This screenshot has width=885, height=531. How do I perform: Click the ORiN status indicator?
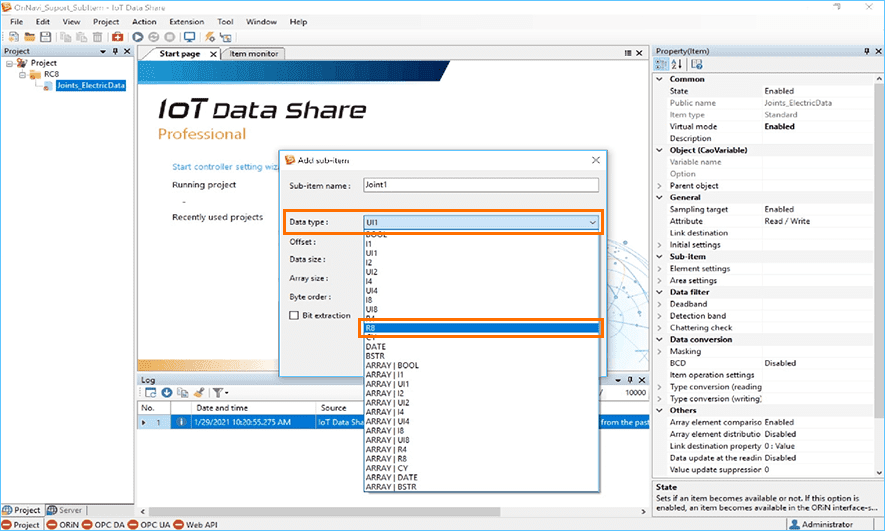point(63,525)
